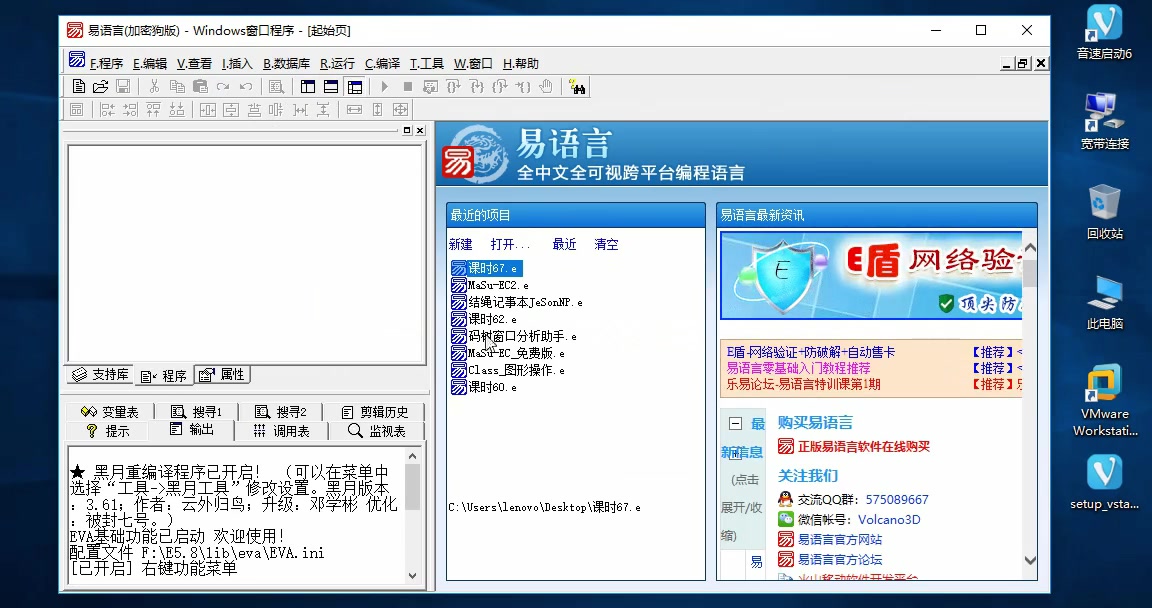Click the floppy-disk save icon
Viewport: 1152px width, 608px height.
[x=123, y=87]
